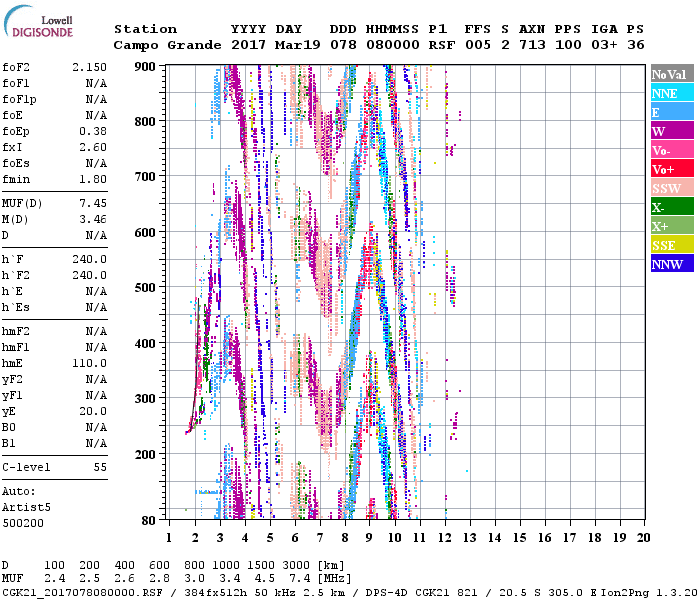The width and height of the screenshot is (700, 600).
Task: Select the X- dark green legend swatch
Action: pyautogui.click(x=671, y=207)
